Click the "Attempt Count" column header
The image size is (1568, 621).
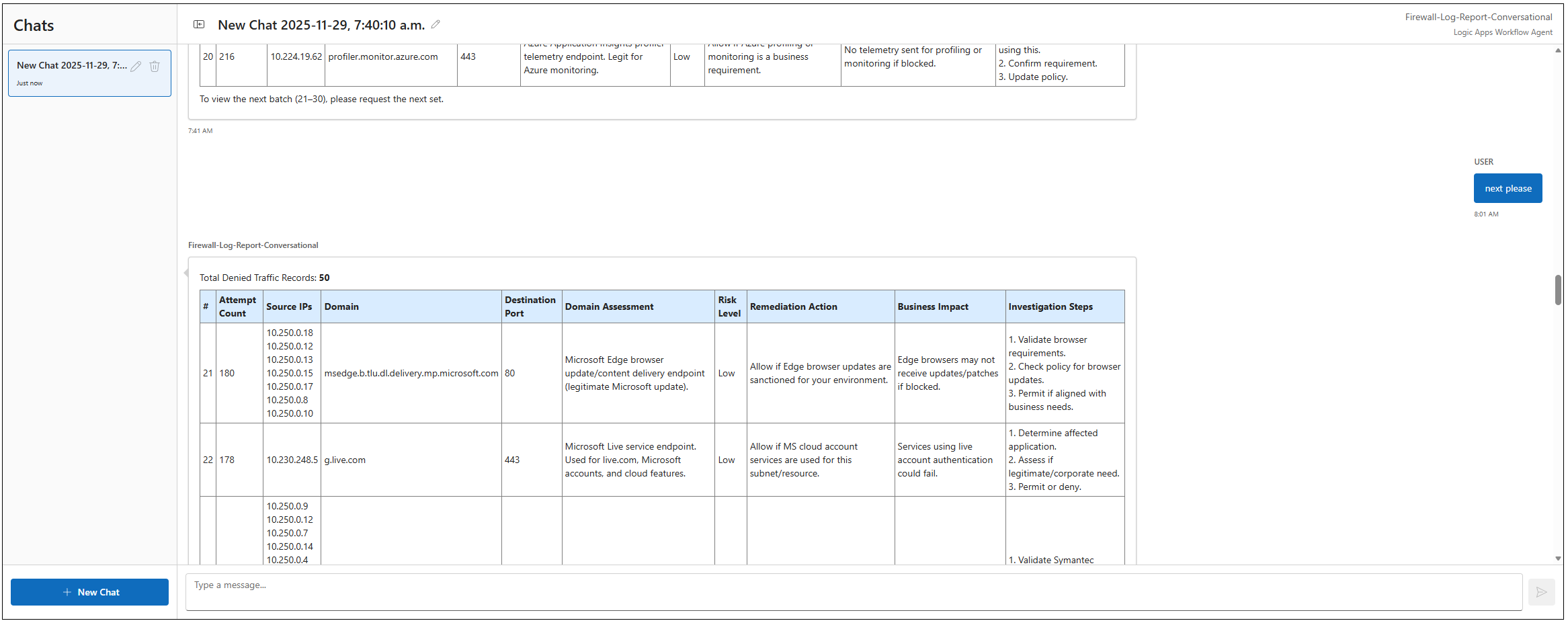click(x=238, y=306)
